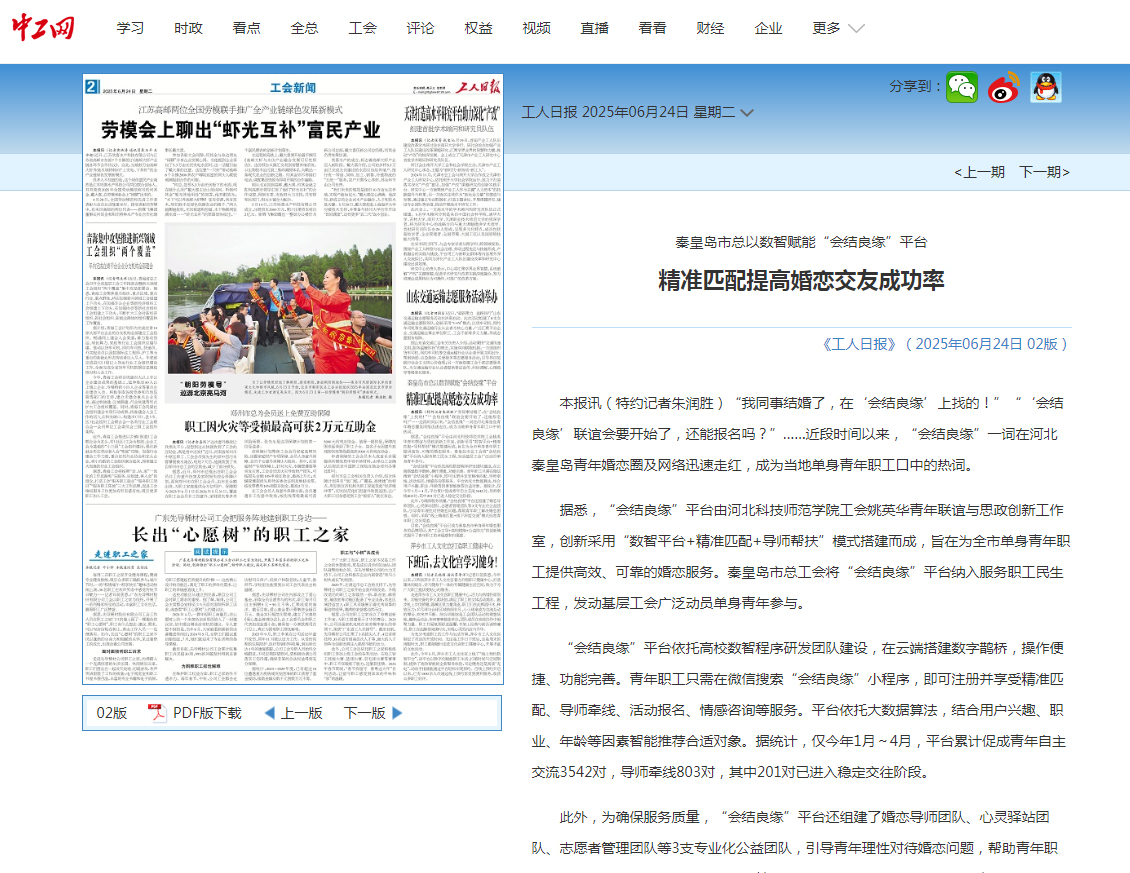Go to previous issue 上一期
Viewport: 1130px width, 873px height.
[979, 172]
